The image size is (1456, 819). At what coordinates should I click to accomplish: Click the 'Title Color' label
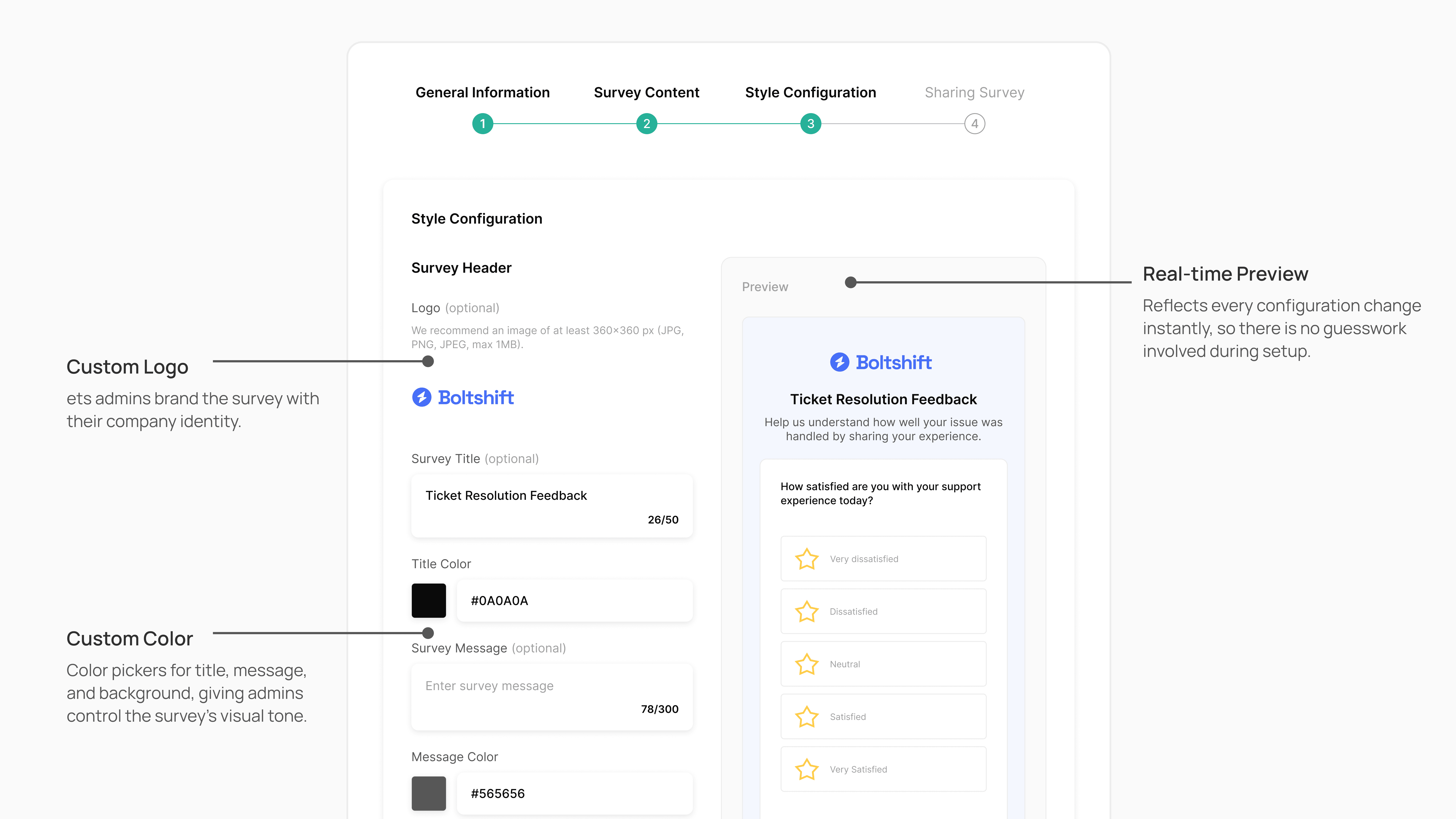point(441,564)
